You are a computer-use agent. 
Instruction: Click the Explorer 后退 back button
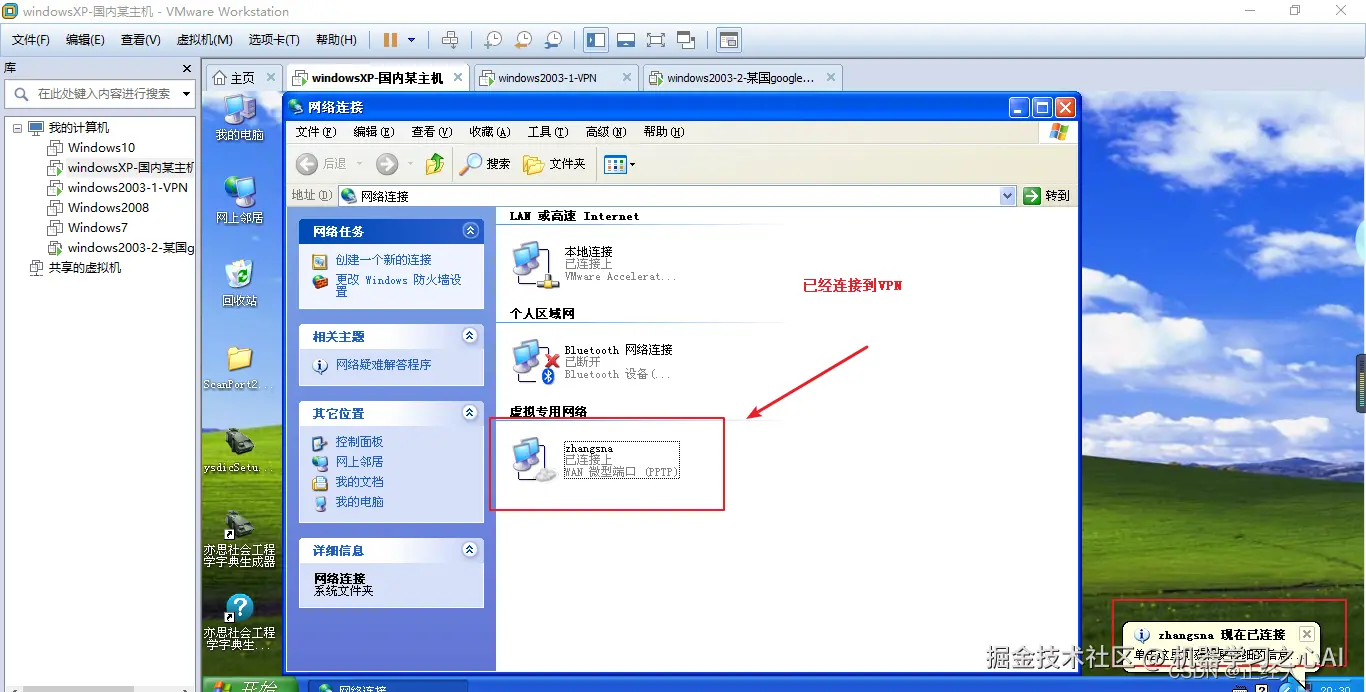323,164
